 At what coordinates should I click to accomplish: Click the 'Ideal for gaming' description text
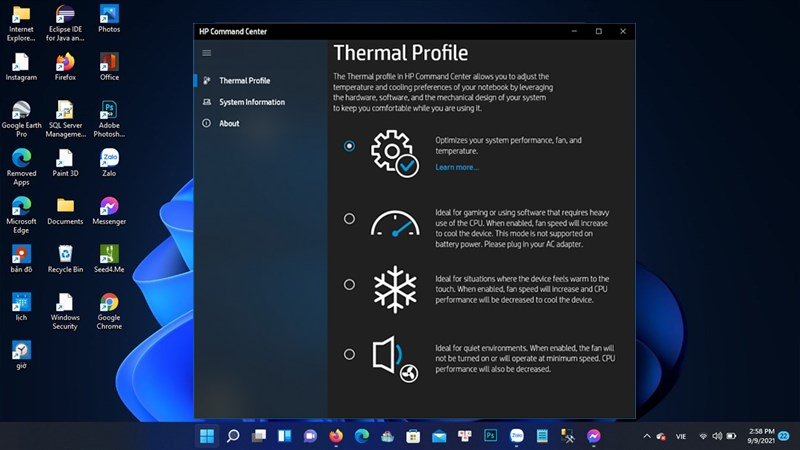point(522,229)
